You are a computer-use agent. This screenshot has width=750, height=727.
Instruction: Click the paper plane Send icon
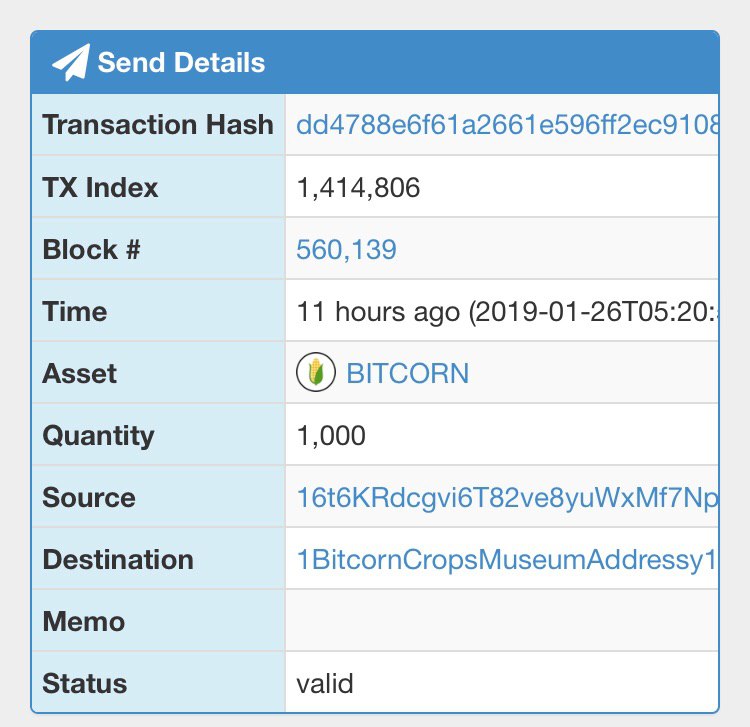[71, 62]
